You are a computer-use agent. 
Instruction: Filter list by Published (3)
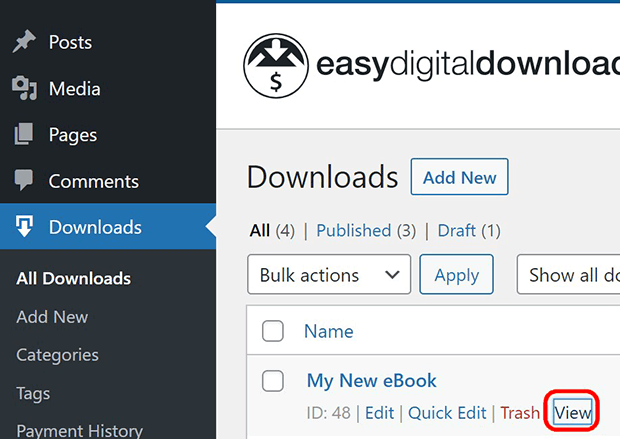click(366, 231)
